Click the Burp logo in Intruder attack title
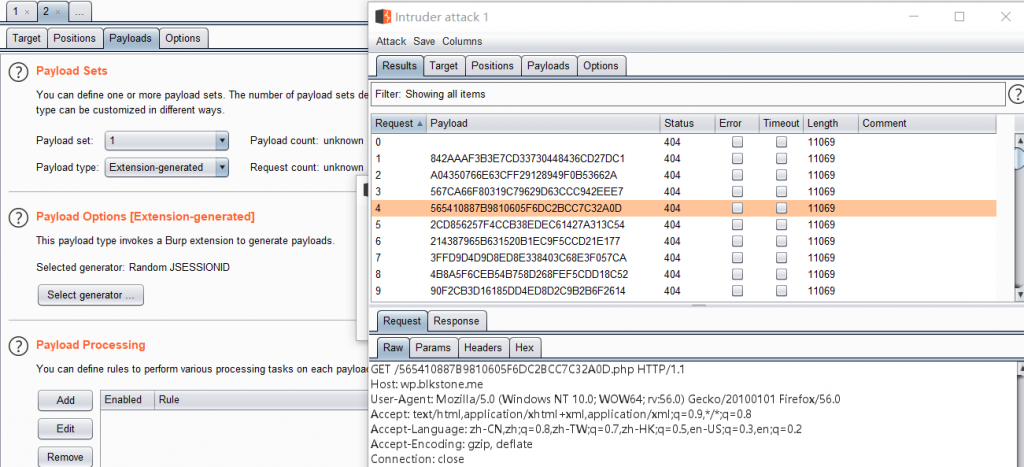The height and width of the screenshot is (467, 1024). [x=383, y=16]
